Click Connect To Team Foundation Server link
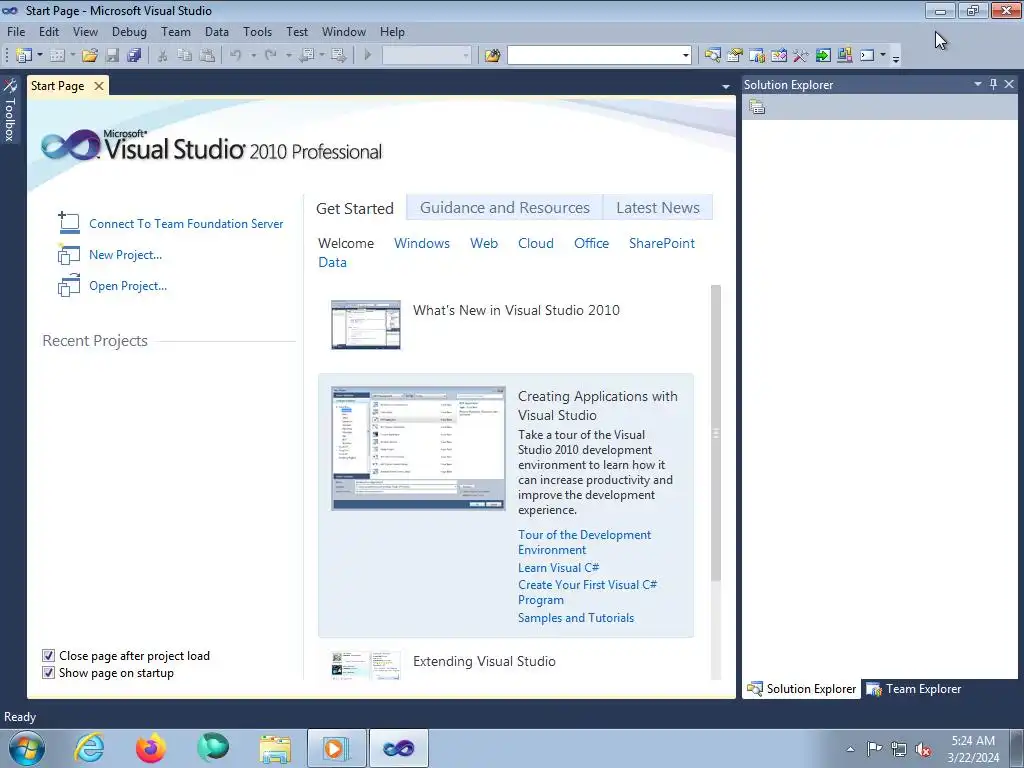This screenshot has height=768, width=1024. 186,224
